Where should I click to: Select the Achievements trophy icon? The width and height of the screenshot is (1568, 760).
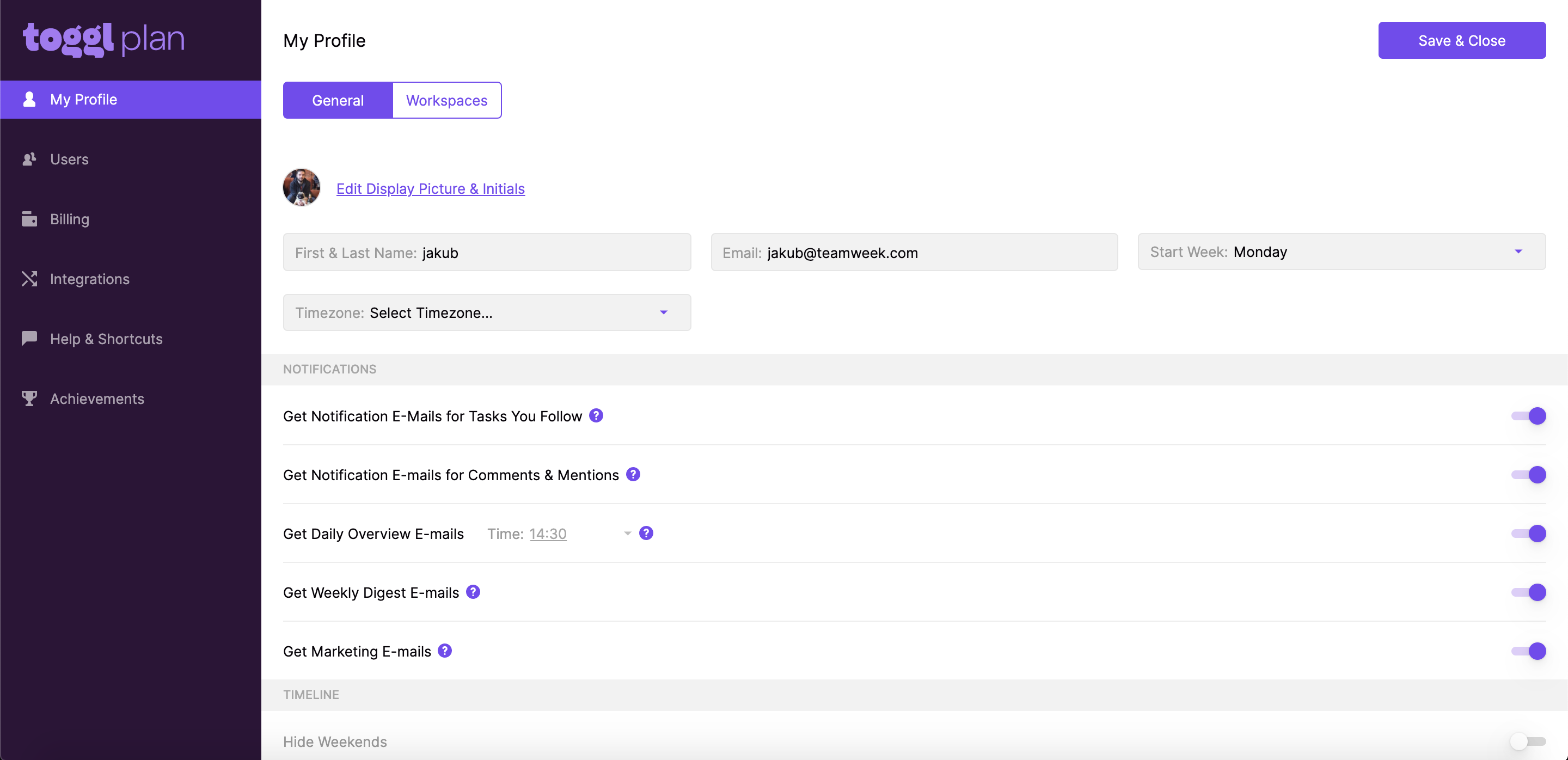[30, 398]
